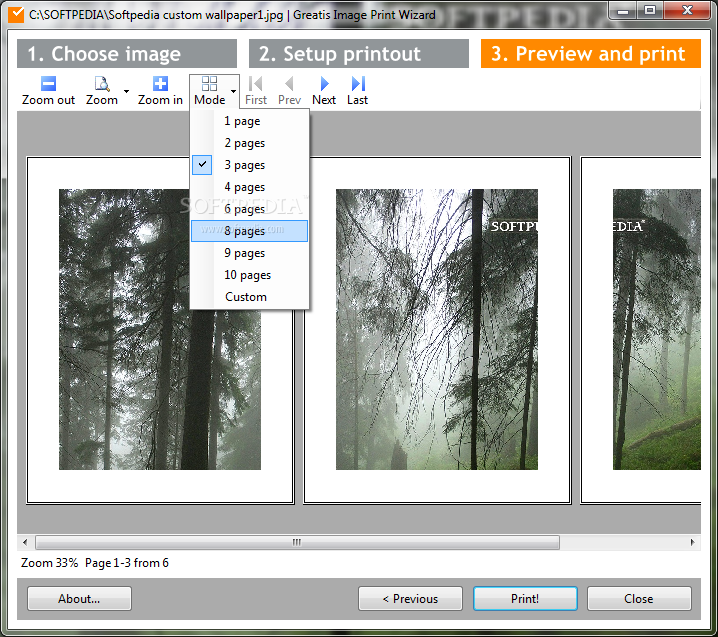Viewport: 718px width, 637px height.
Task: Switch to 1. Choose image step
Action: (127, 54)
